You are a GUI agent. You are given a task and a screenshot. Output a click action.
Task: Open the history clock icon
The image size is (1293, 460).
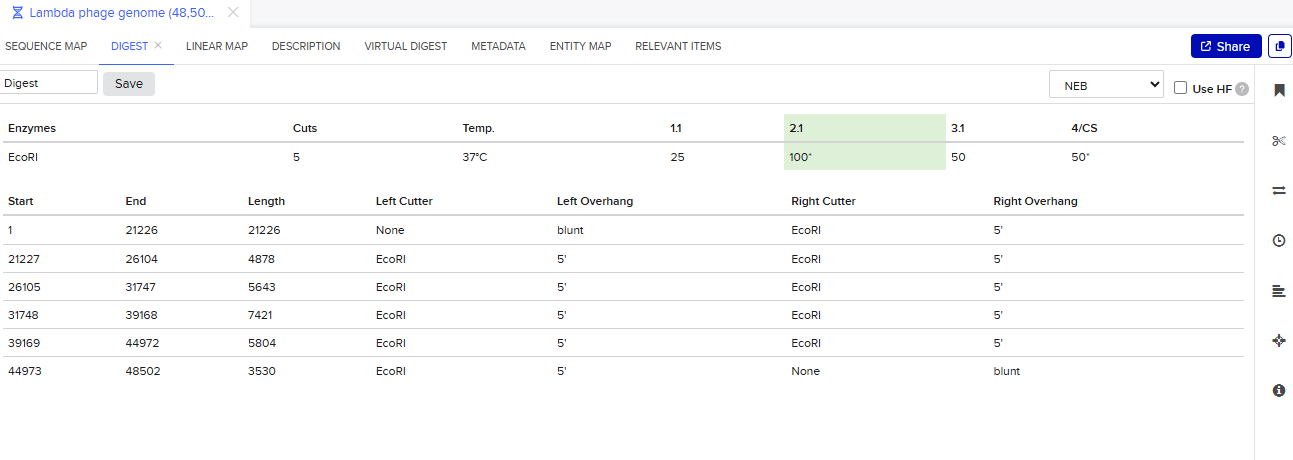click(1278, 241)
